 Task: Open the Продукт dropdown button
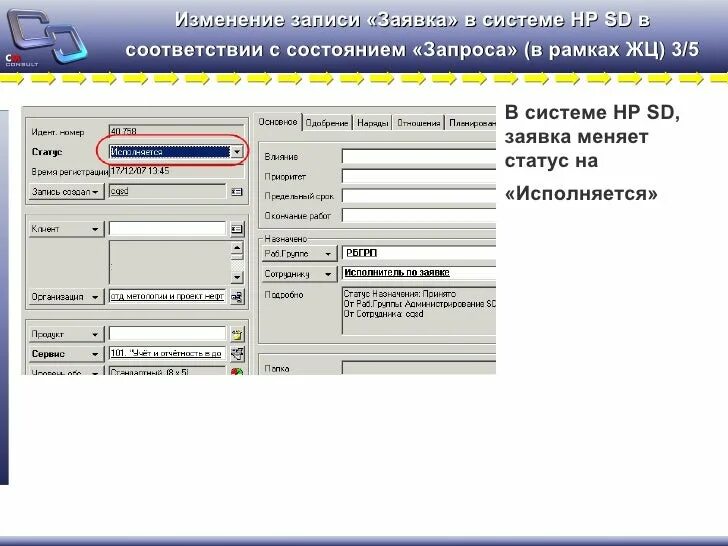tap(66, 334)
